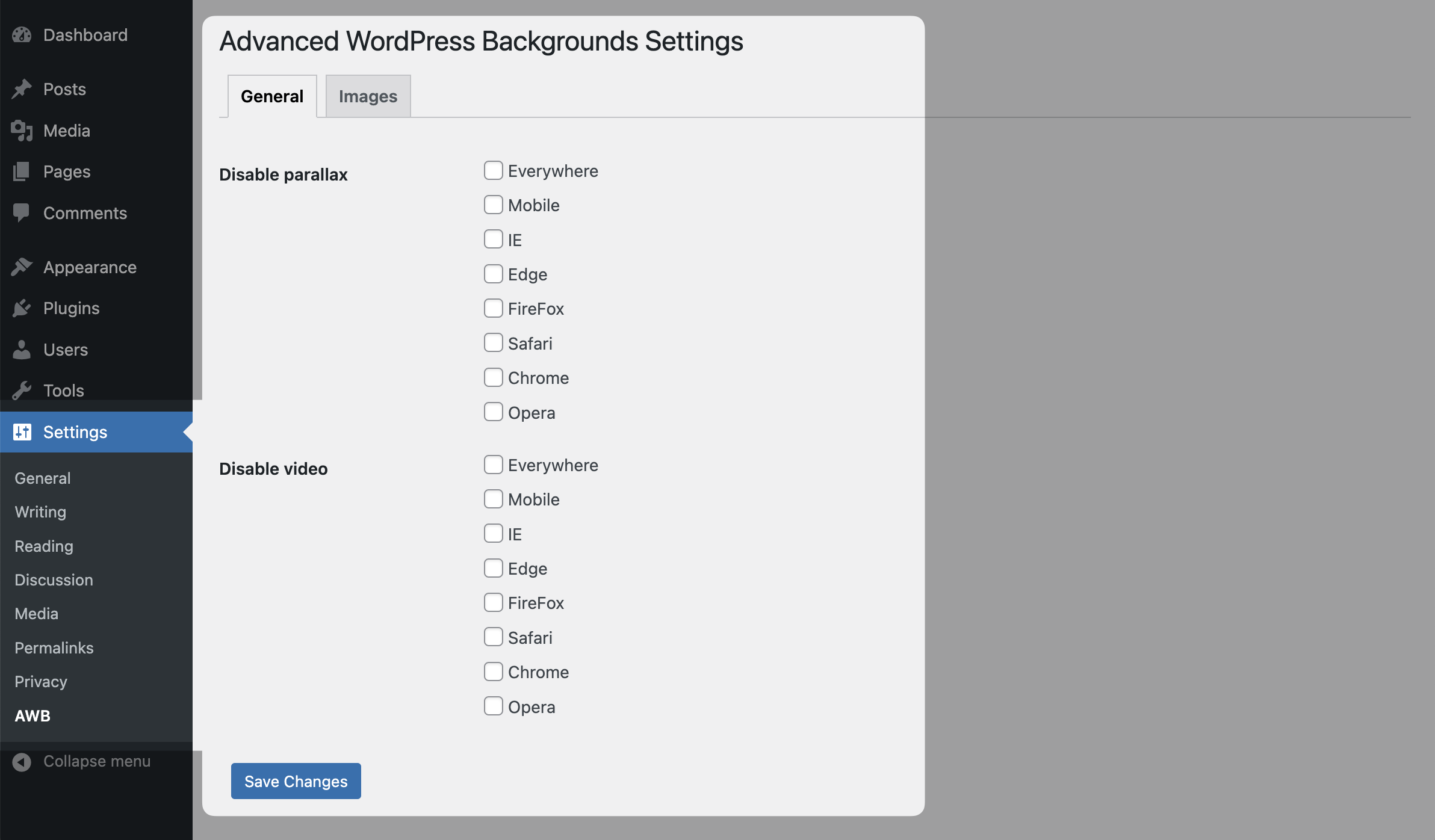Go to the Plugins menu
Screen dimensions: 1435x840
click(72, 308)
